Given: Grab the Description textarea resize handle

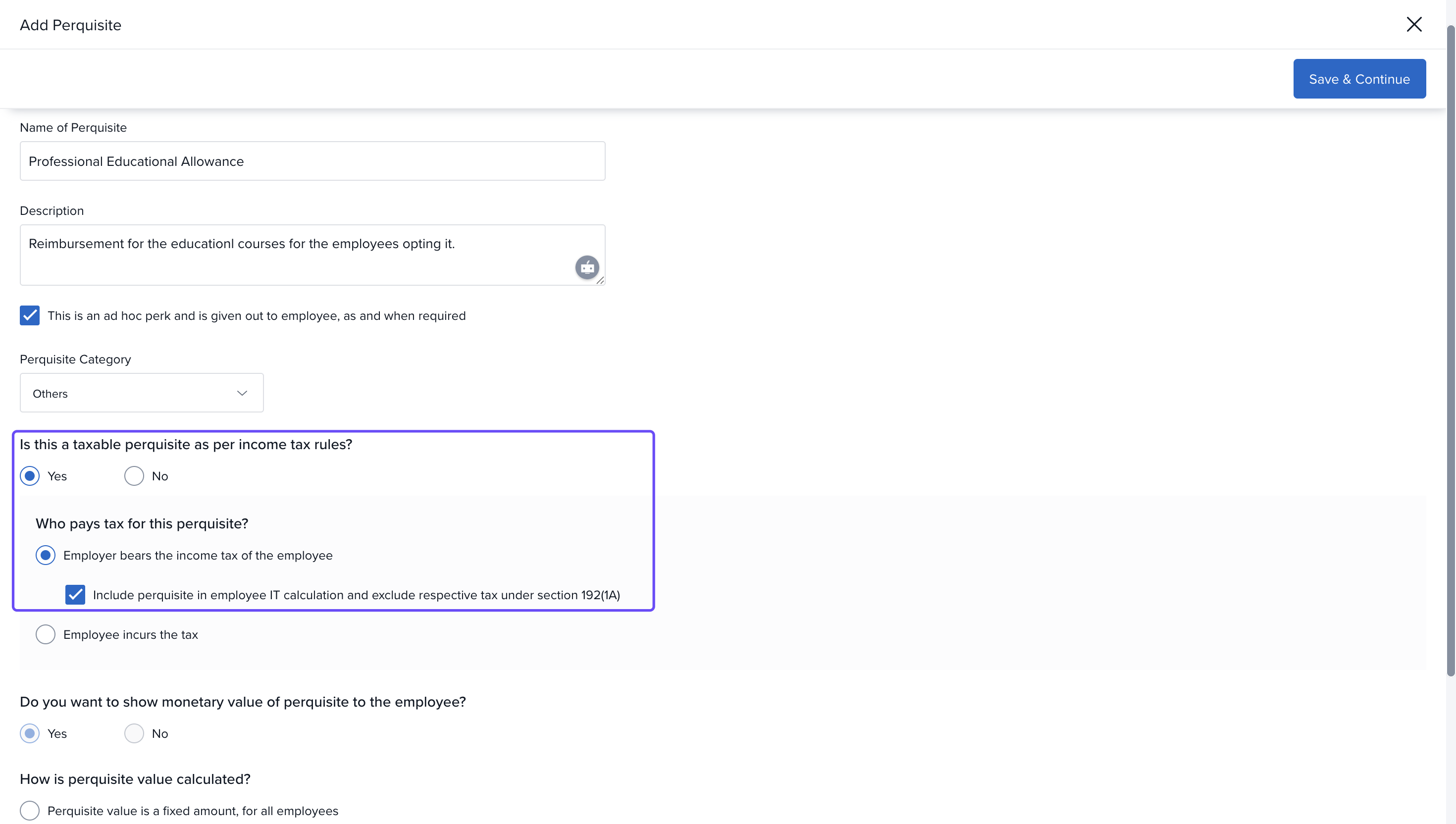Looking at the screenshot, I should (x=600, y=281).
